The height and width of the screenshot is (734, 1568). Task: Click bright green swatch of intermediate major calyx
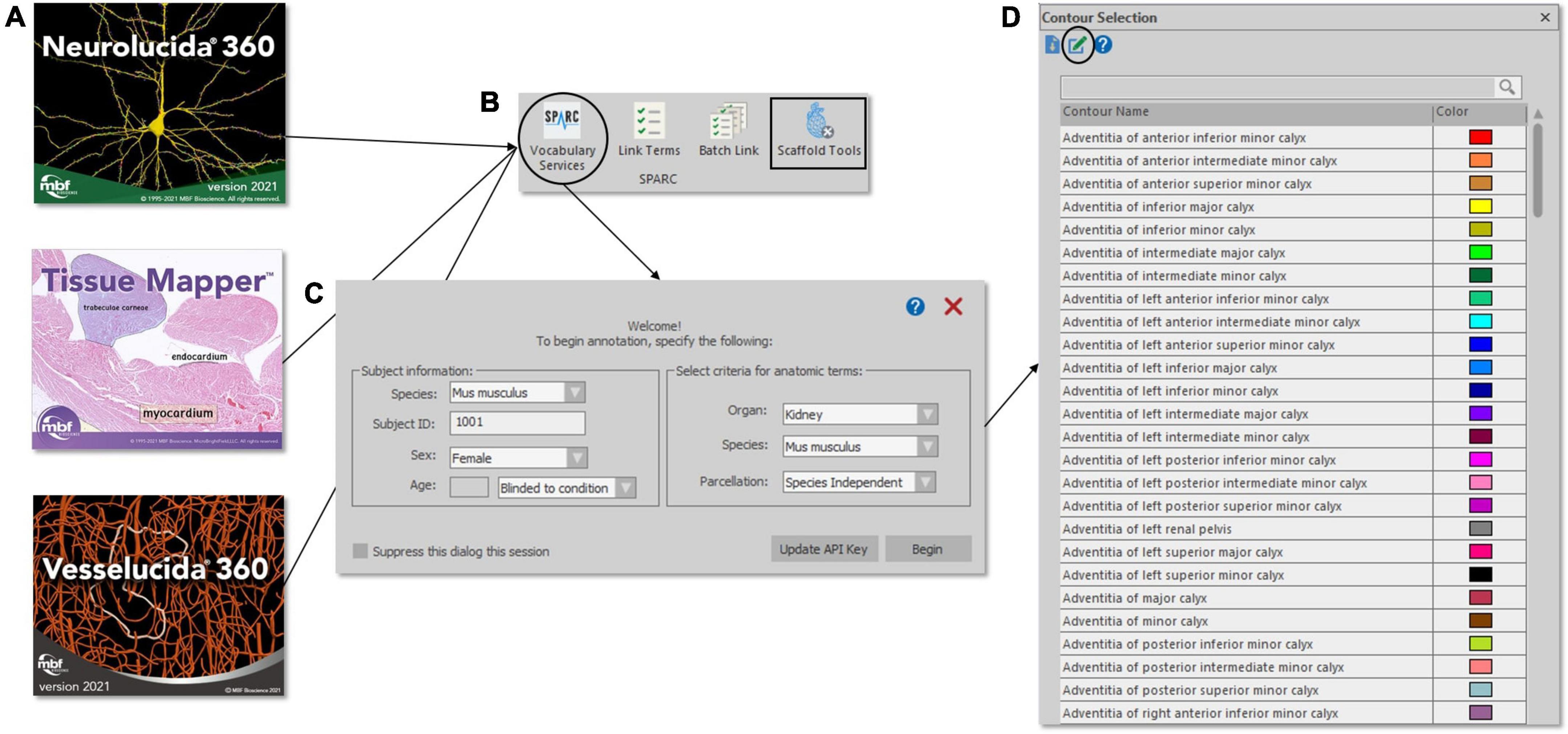pos(1480,252)
